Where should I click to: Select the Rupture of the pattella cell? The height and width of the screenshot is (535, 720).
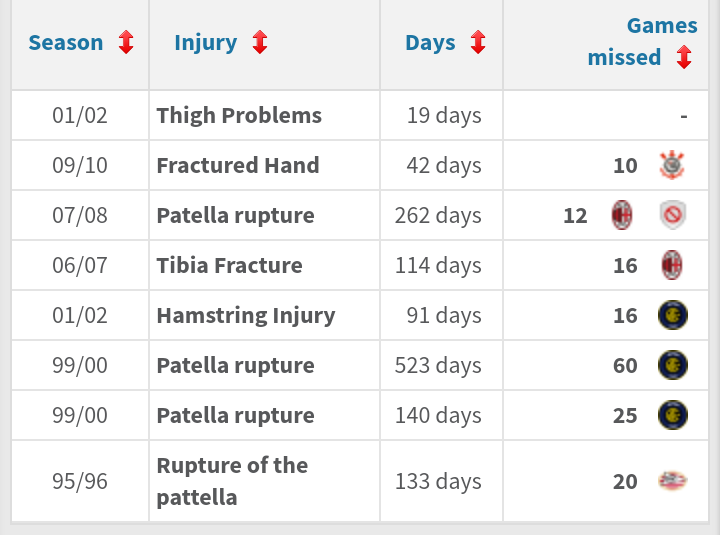(232, 481)
